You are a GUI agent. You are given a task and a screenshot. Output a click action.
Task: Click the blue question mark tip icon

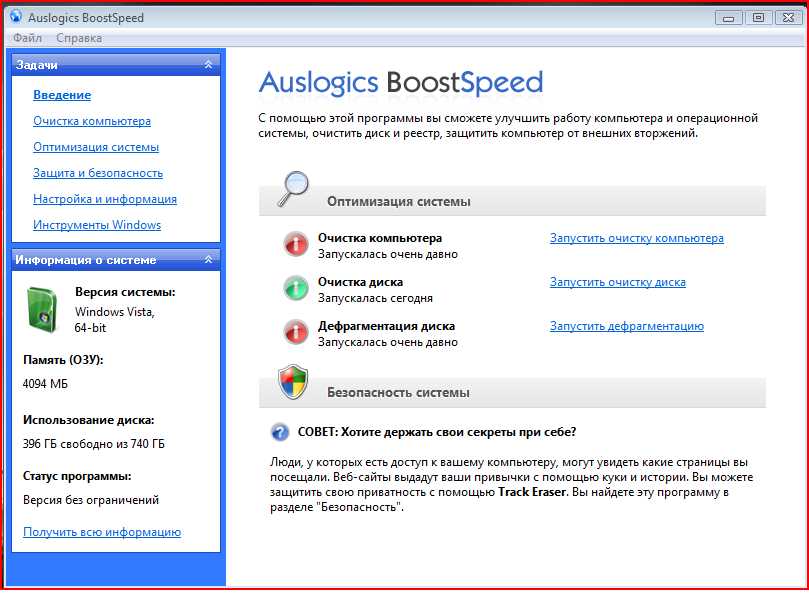(280, 432)
